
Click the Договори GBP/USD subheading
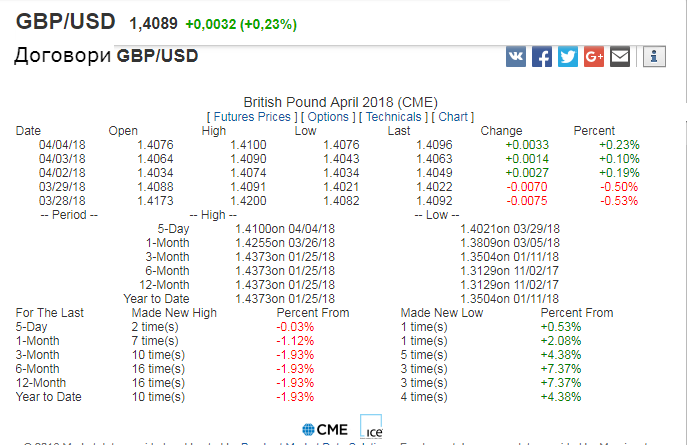(106, 56)
